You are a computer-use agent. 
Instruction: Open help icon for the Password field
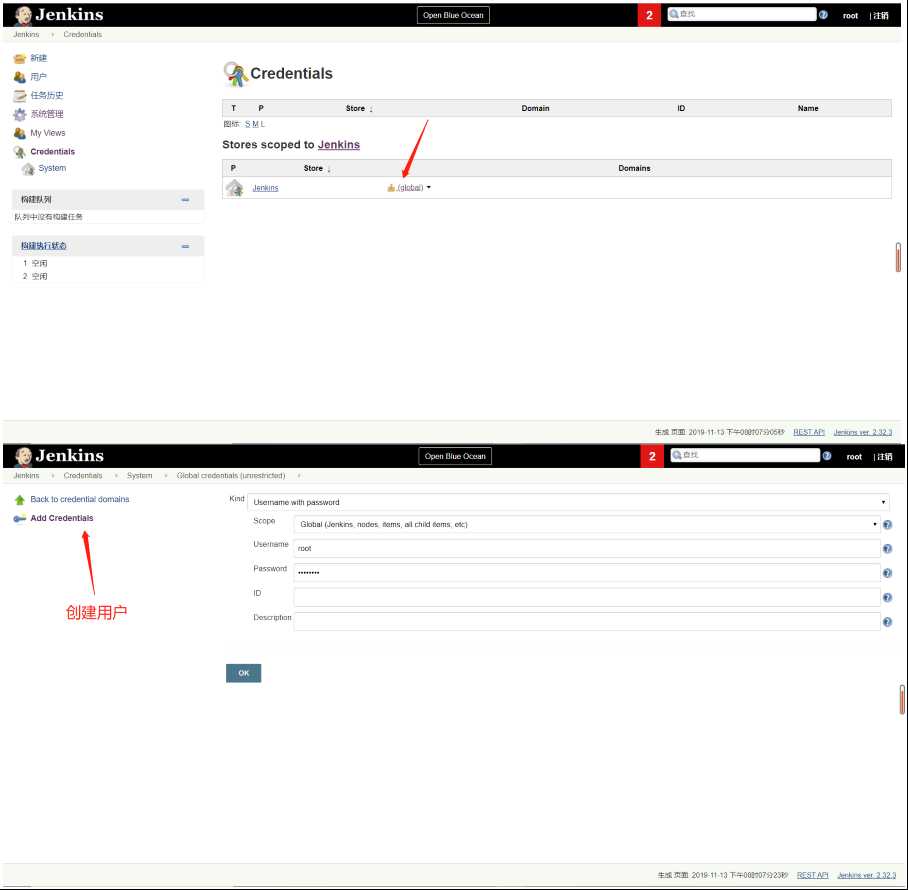point(887,573)
